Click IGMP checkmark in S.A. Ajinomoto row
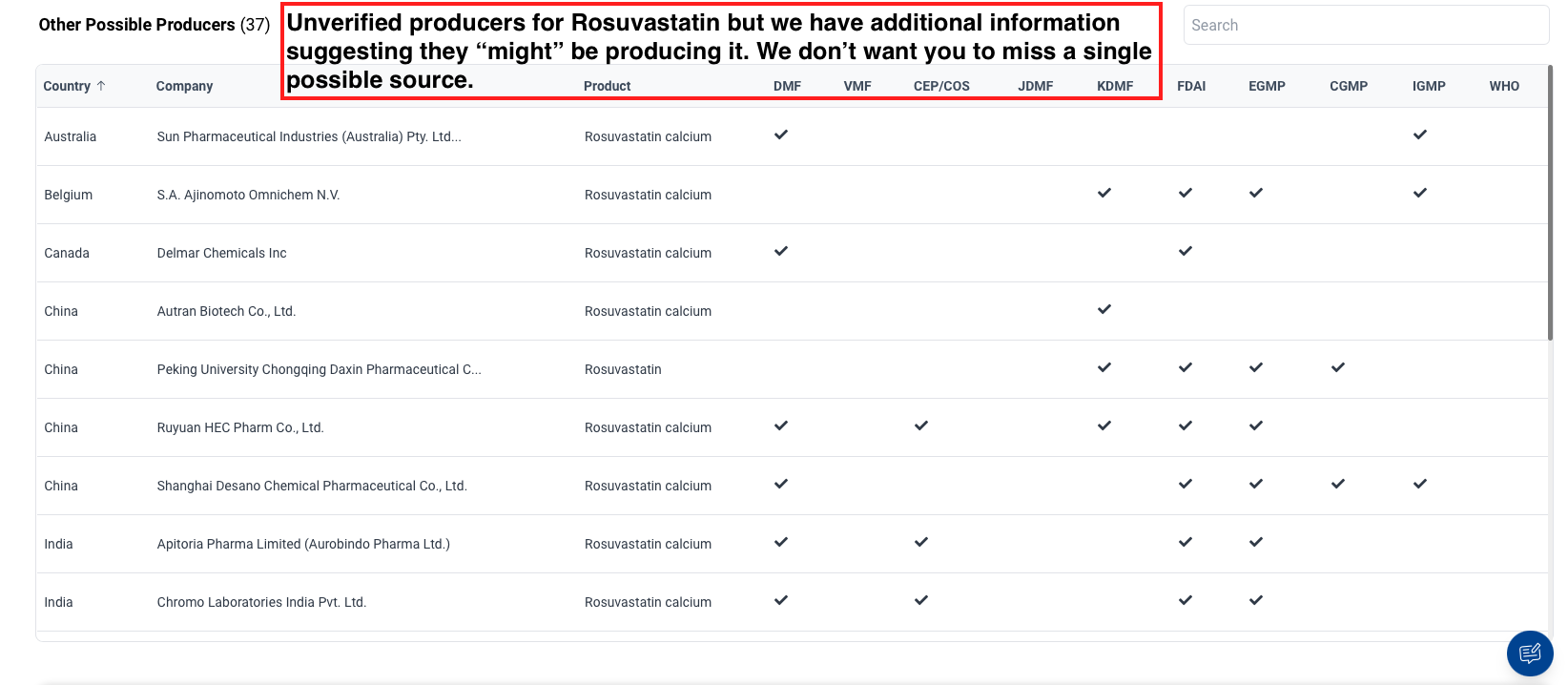 pyautogui.click(x=1420, y=193)
